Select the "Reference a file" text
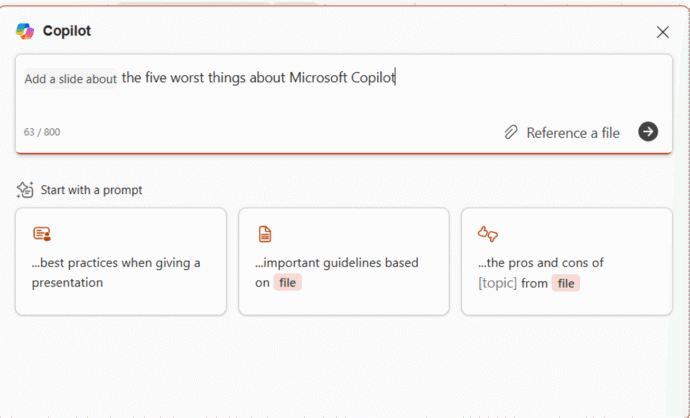The height and width of the screenshot is (418, 690). pyautogui.click(x=573, y=132)
